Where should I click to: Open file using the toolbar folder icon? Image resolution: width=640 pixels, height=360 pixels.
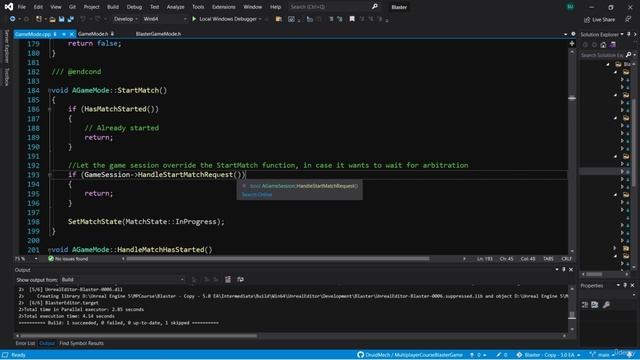(x=52, y=19)
